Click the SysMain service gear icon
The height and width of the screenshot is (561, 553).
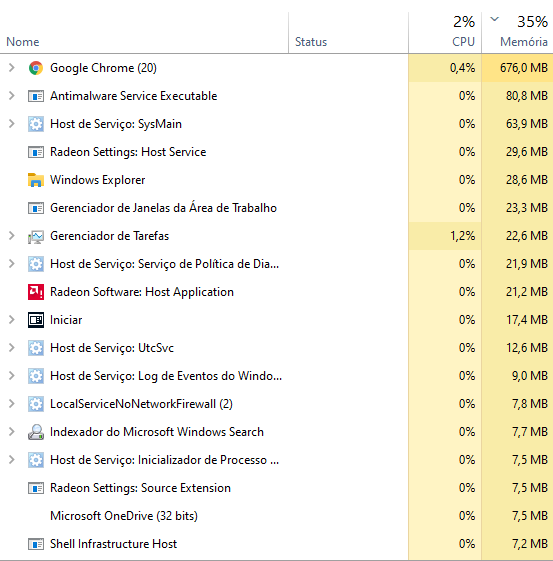[36, 124]
